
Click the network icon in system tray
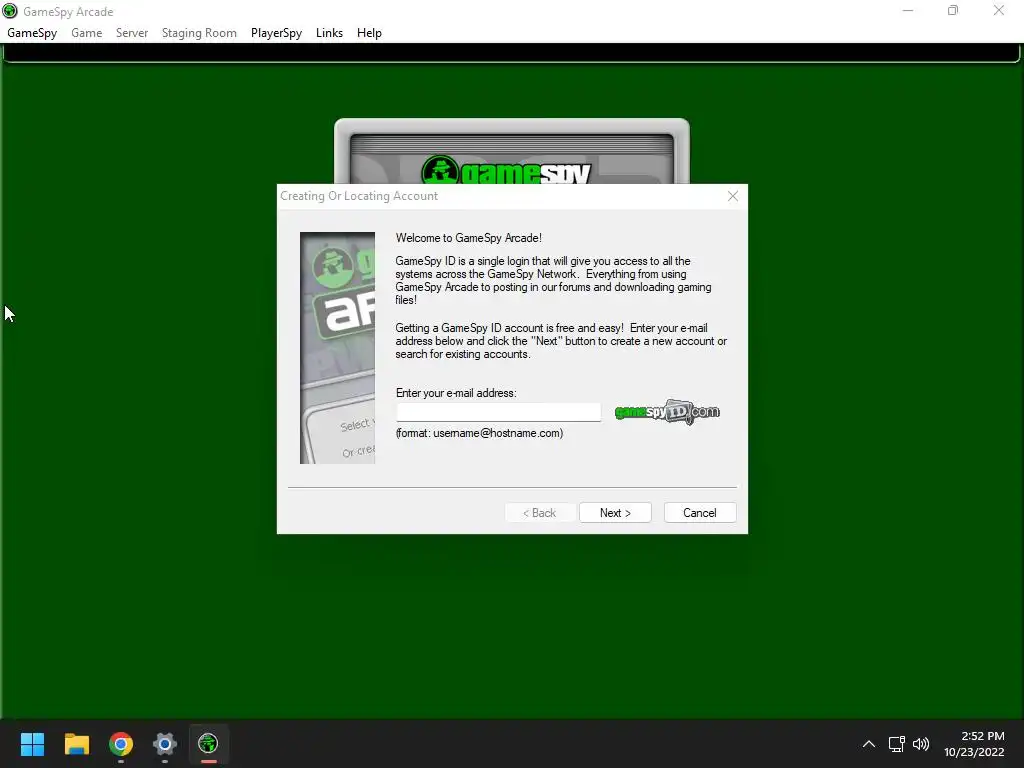click(896, 744)
